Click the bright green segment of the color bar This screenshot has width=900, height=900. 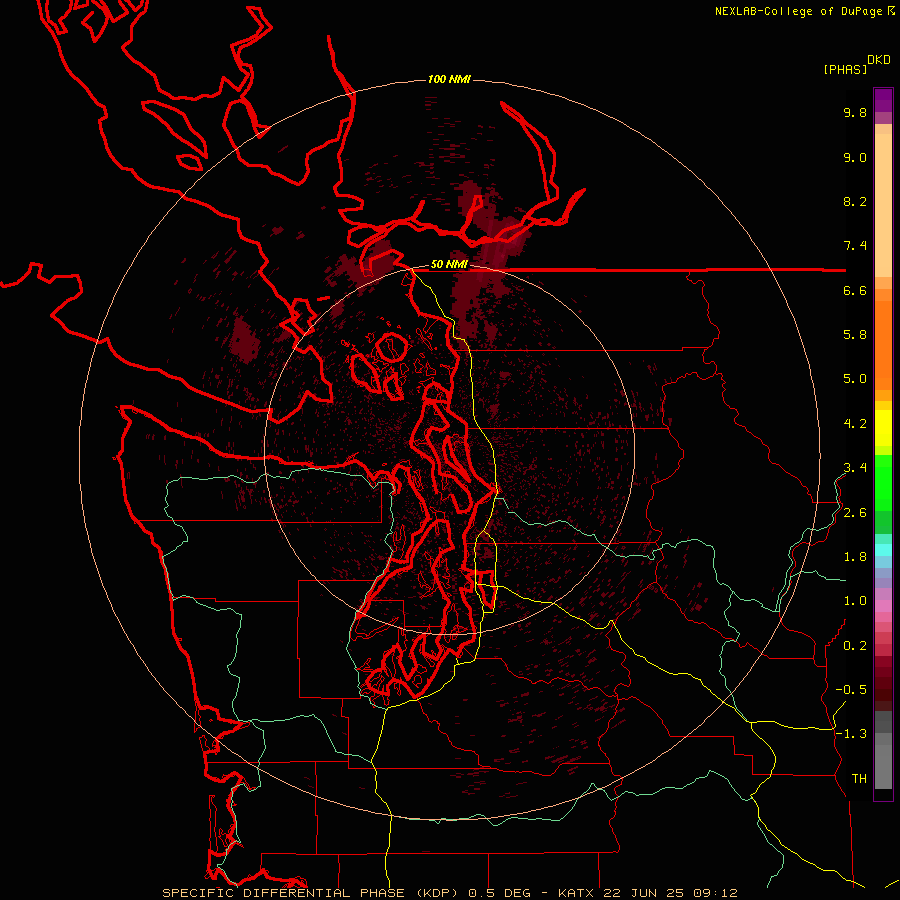(883, 483)
